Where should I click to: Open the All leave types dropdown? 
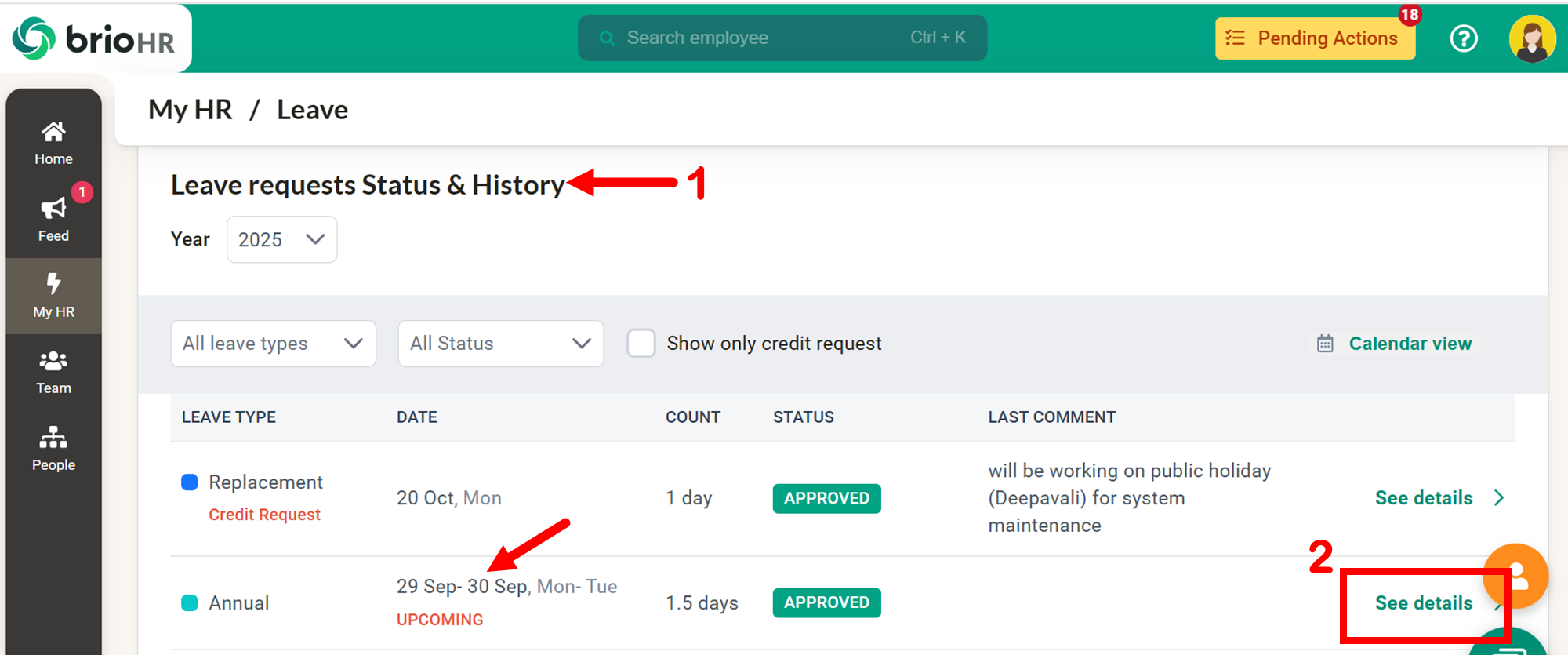tap(273, 344)
